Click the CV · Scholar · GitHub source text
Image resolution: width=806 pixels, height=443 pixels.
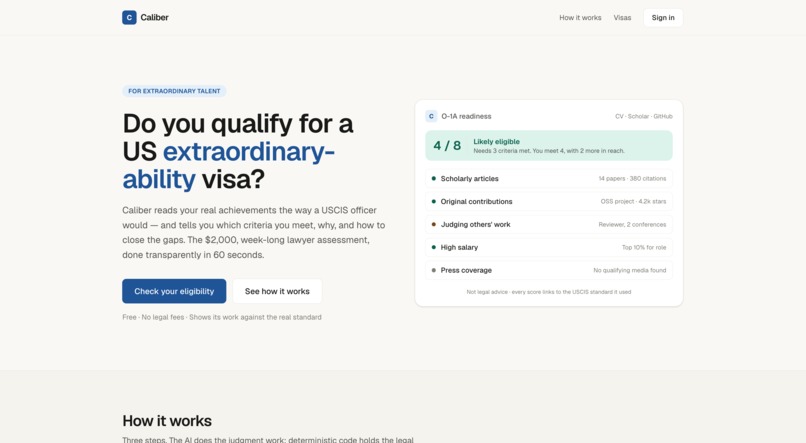[x=644, y=116]
